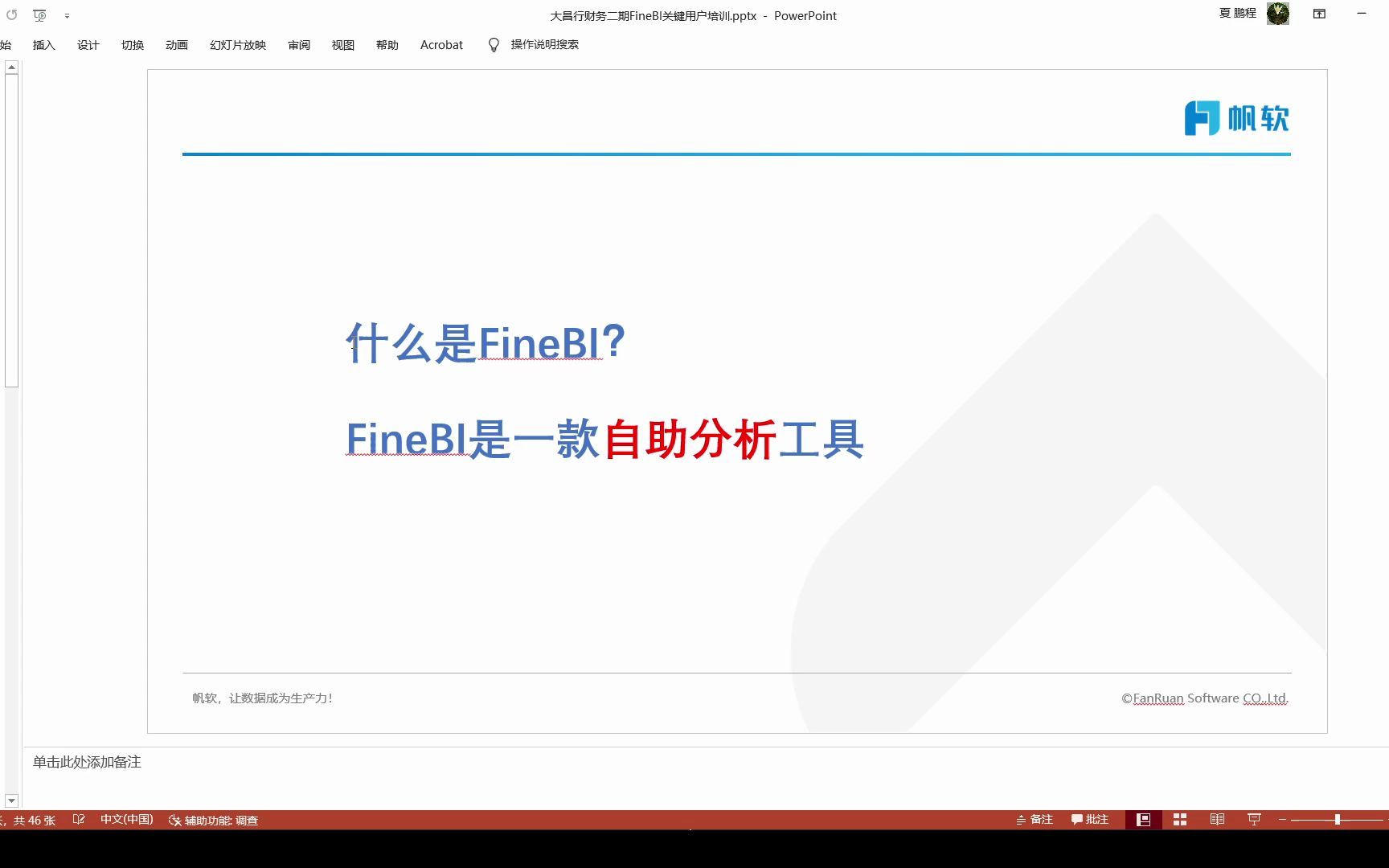
Task: Start Slide Show from status bar icon
Action: (x=1254, y=820)
